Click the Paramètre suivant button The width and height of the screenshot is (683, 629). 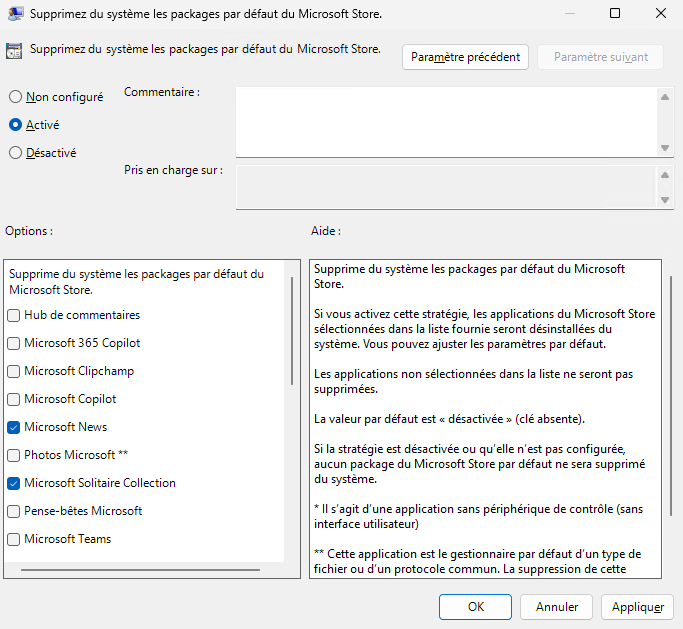pos(601,57)
